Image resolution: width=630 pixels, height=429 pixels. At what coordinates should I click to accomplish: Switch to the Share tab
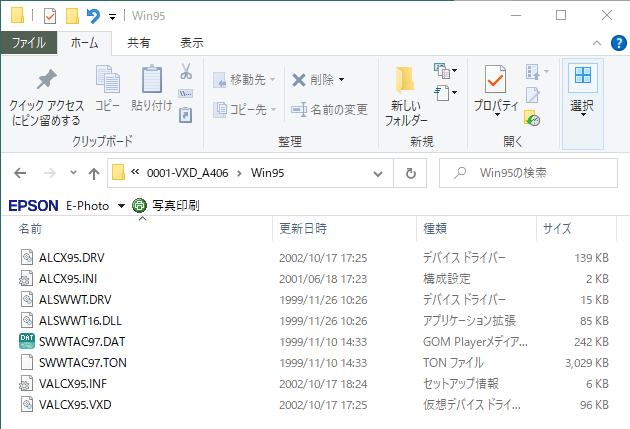[x=139, y=43]
